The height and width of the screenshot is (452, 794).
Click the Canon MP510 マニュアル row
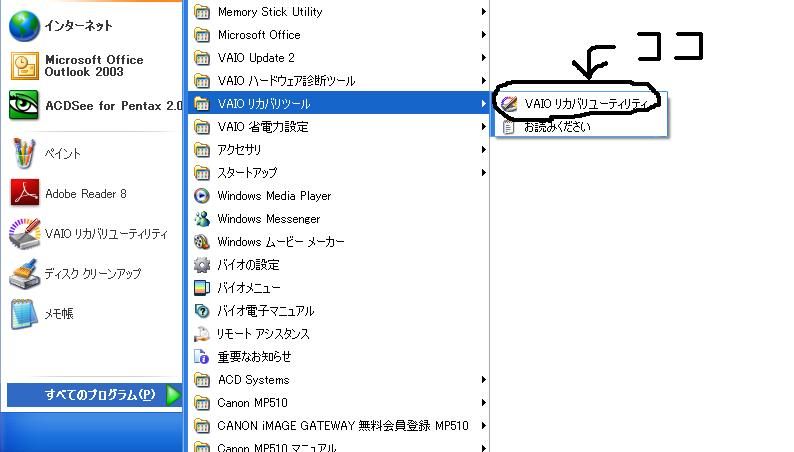(x=339, y=446)
